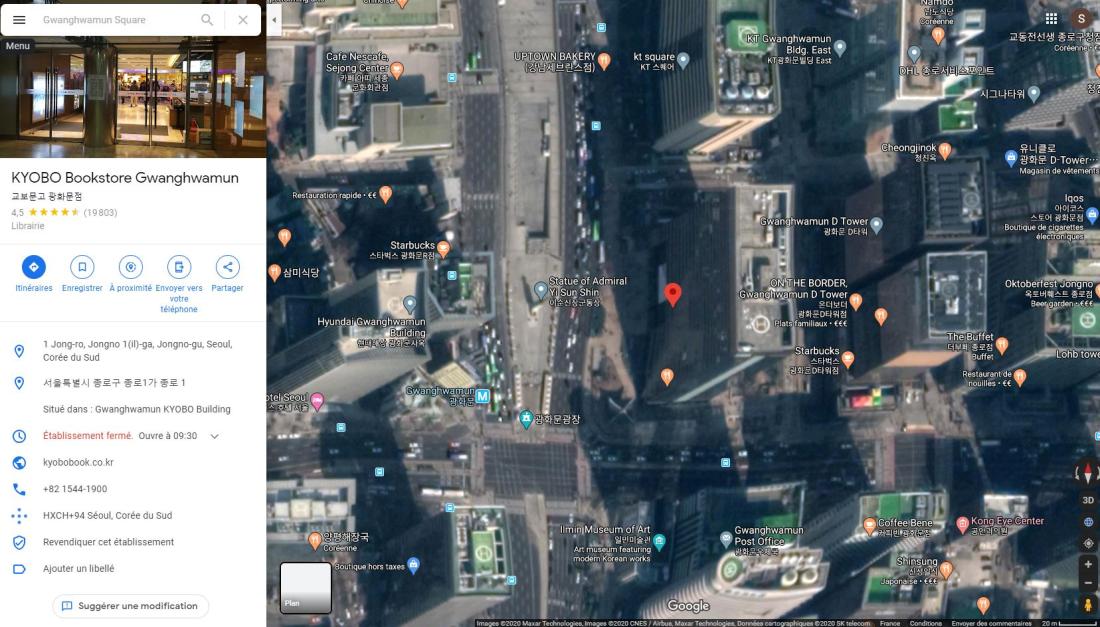Open the KYOBO Bookstore storefront photo

133,97
